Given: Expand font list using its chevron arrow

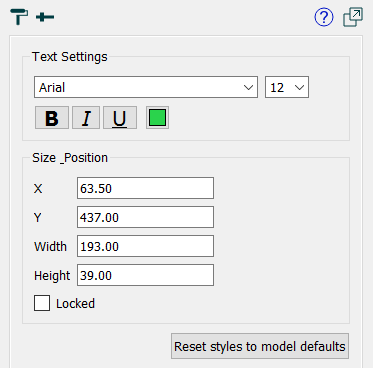Looking at the screenshot, I should 248,88.
